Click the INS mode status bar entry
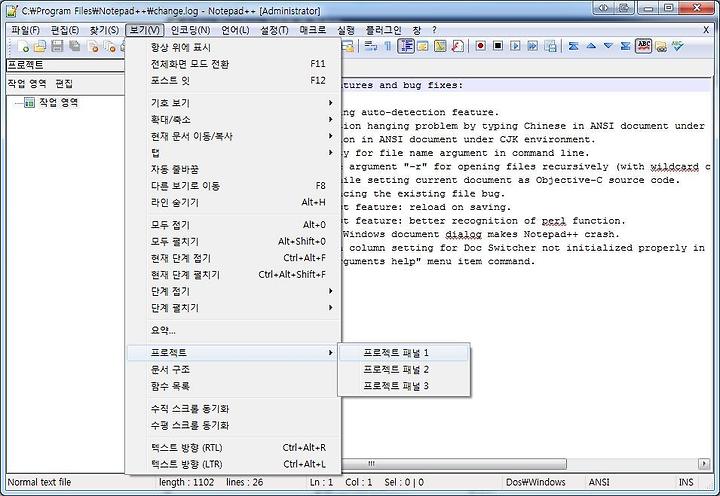Screen dimensions: 720x496 (x=686, y=482)
